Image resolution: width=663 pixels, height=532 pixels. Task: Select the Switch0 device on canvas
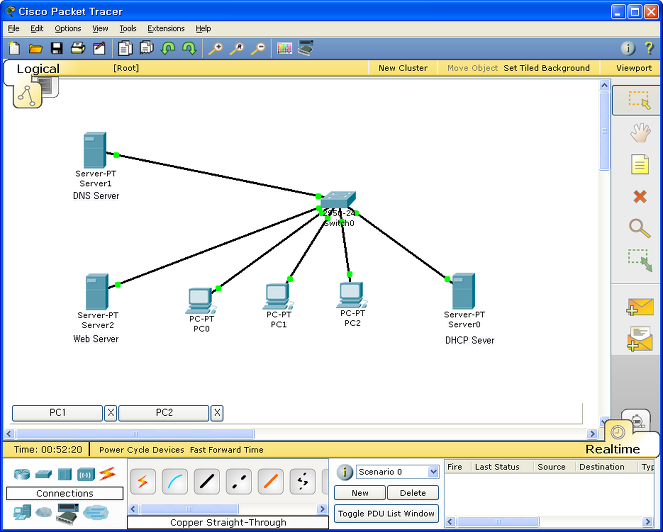click(x=338, y=200)
